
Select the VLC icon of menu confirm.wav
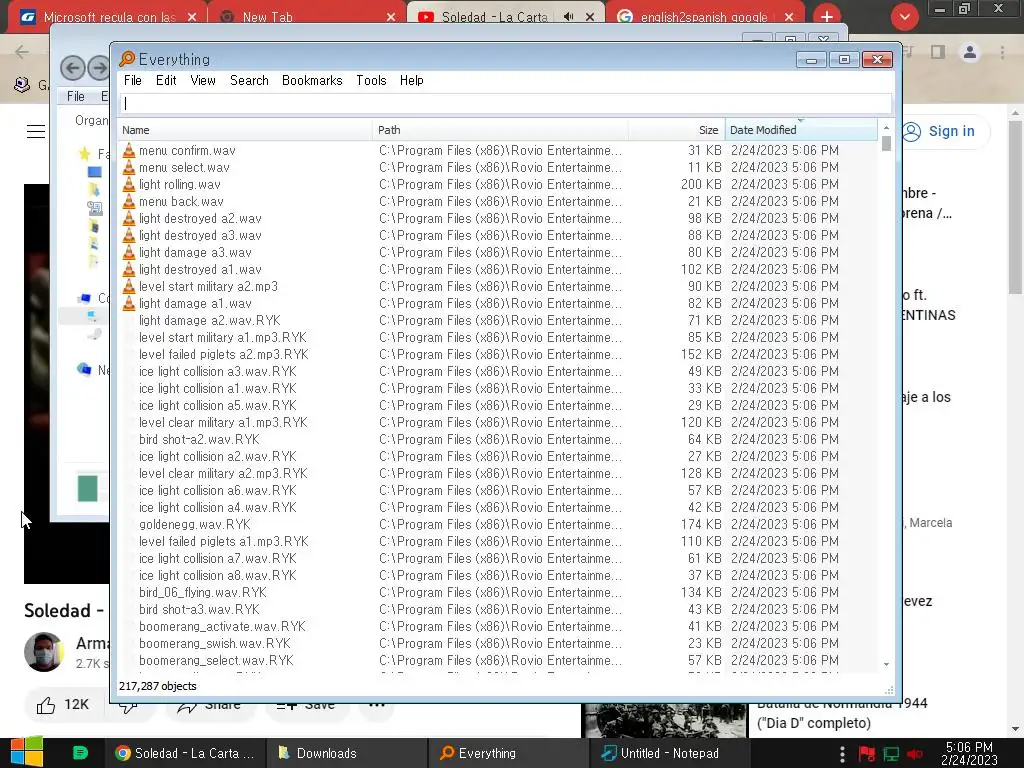(x=129, y=150)
